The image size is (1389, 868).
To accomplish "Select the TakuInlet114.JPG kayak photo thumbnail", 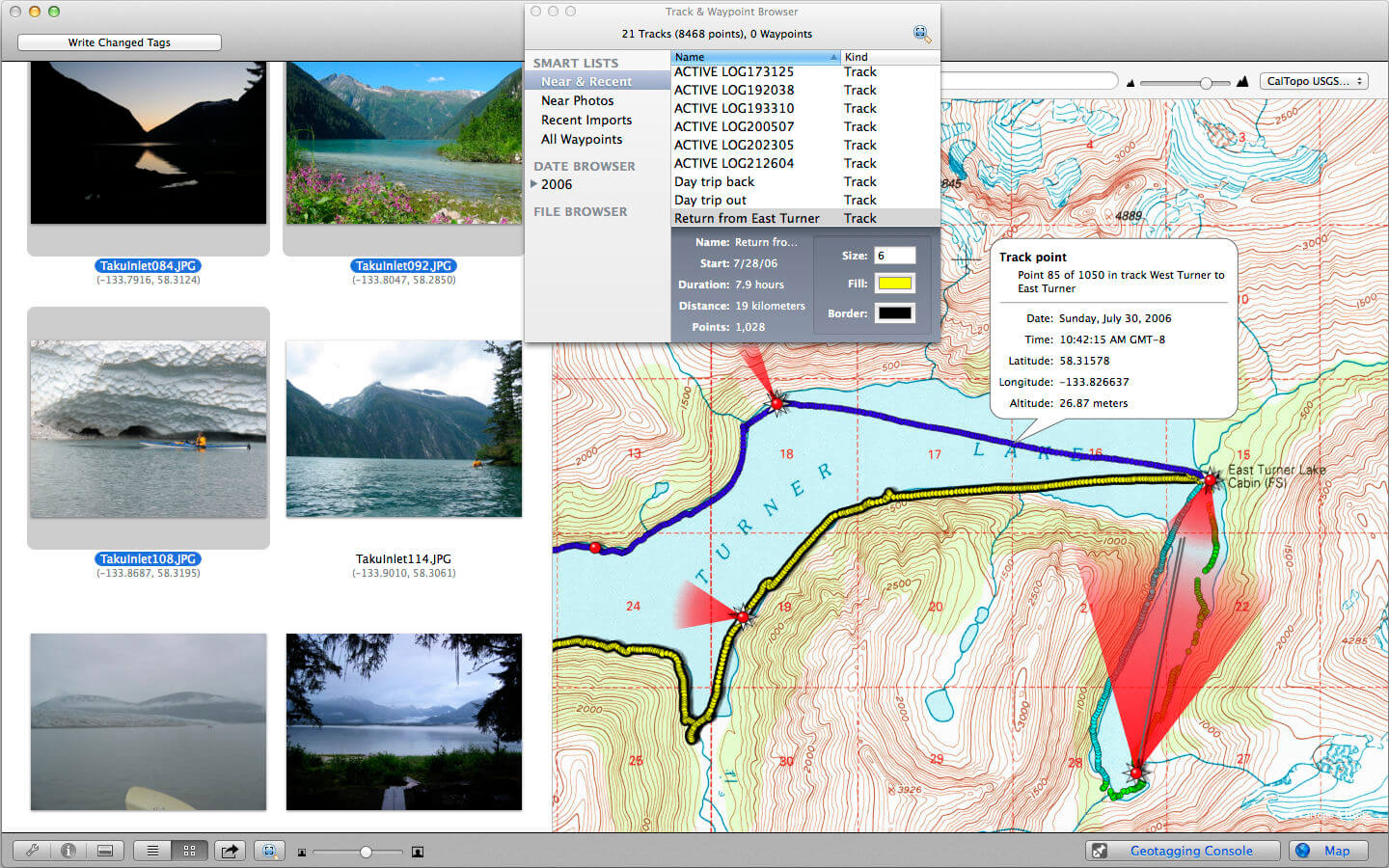I will (404, 428).
